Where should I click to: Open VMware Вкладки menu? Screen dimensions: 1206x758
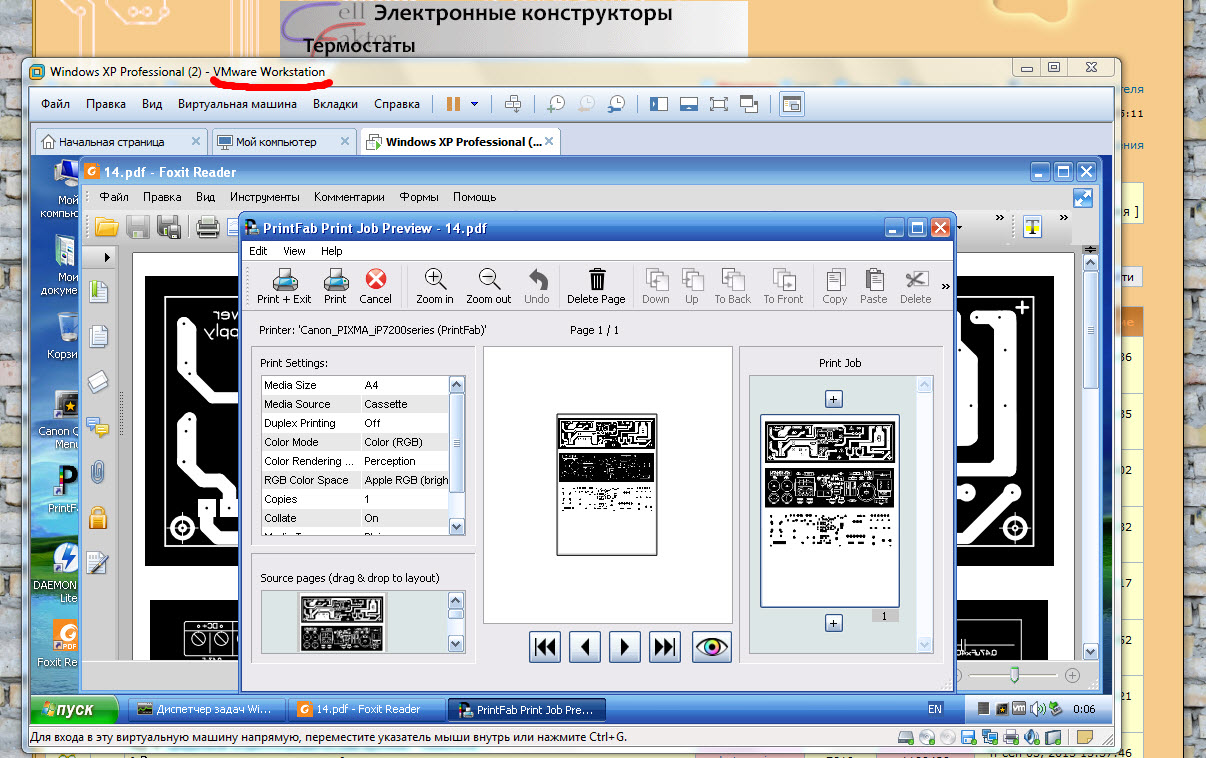coord(335,104)
